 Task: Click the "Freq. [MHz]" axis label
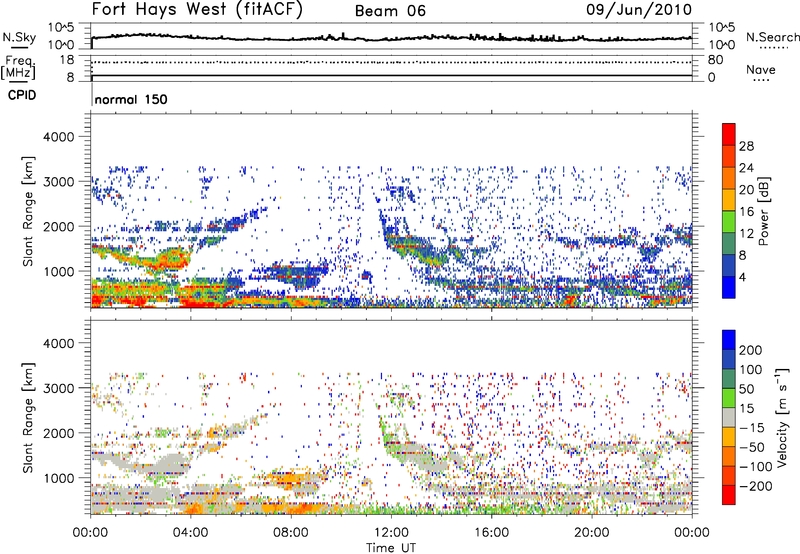tap(18, 67)
